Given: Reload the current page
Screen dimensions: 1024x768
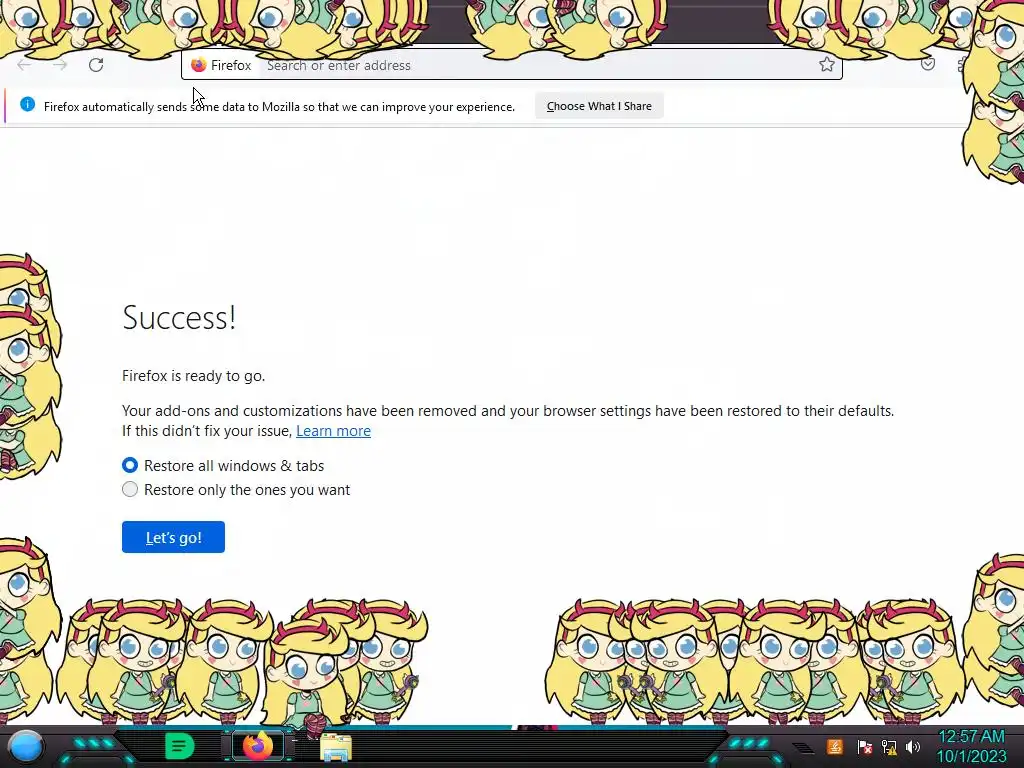Looking at the screenshot, I should [96, 65].
